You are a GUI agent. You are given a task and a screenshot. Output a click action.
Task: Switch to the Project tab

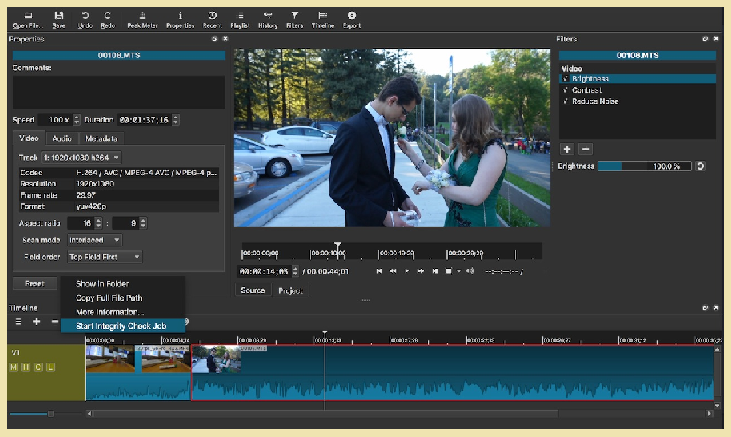click(290, 291)
